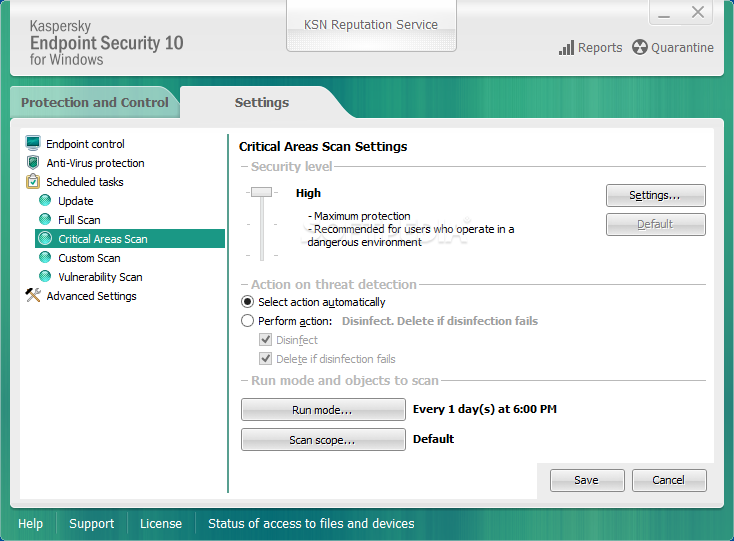Click the Update task globe icon
Screen dimensions: 734x541
tap(45, 200)
